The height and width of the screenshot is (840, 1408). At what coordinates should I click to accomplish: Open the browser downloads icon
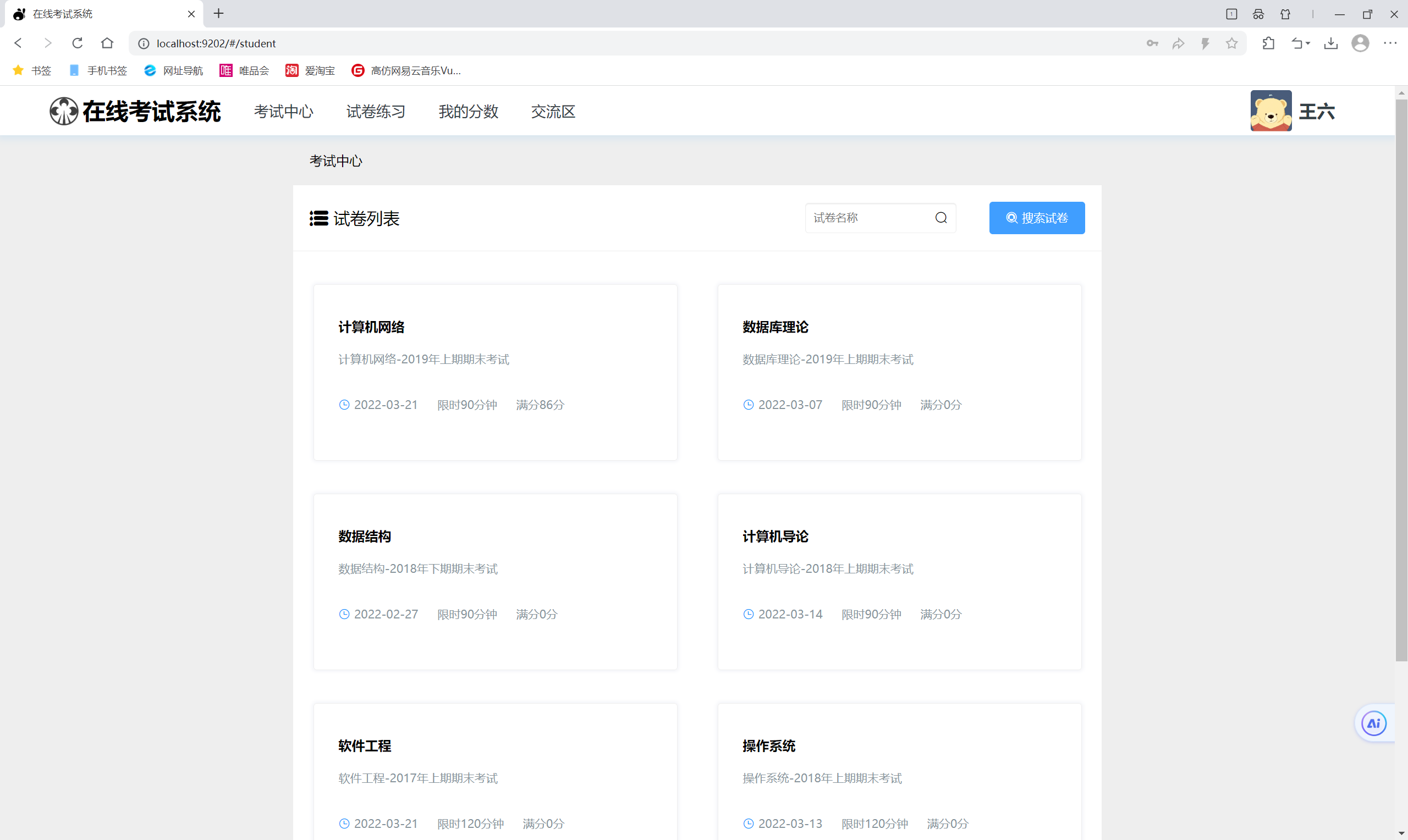coord(1330,43)
